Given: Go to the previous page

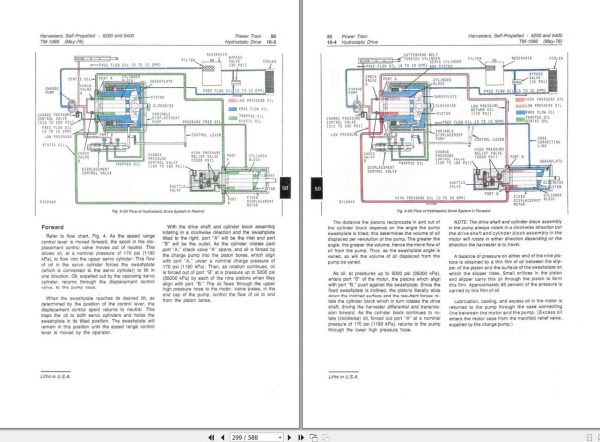Looking at the screenshot, I should (222, 437).
